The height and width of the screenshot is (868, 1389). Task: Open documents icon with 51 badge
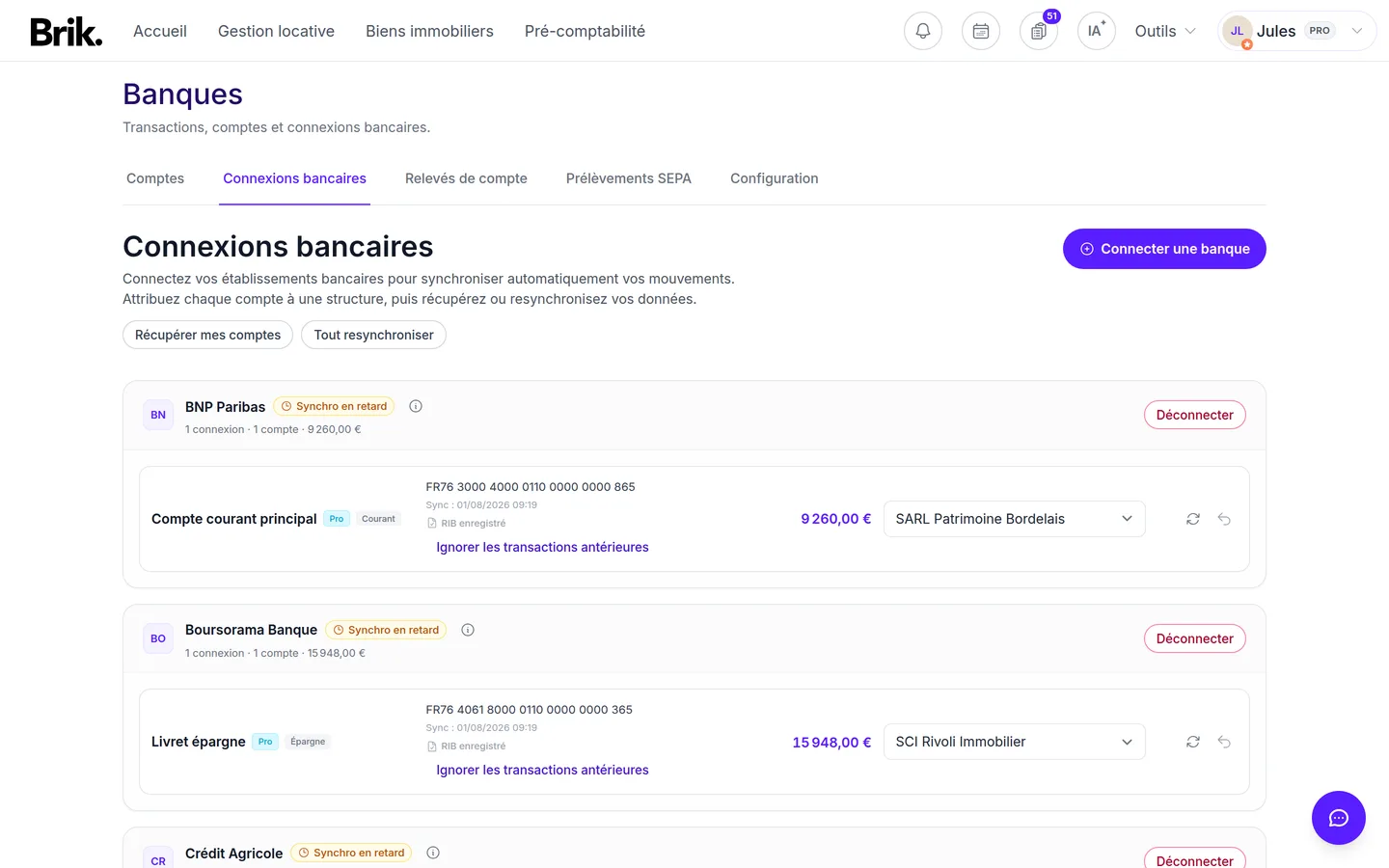click(1039, 31)
